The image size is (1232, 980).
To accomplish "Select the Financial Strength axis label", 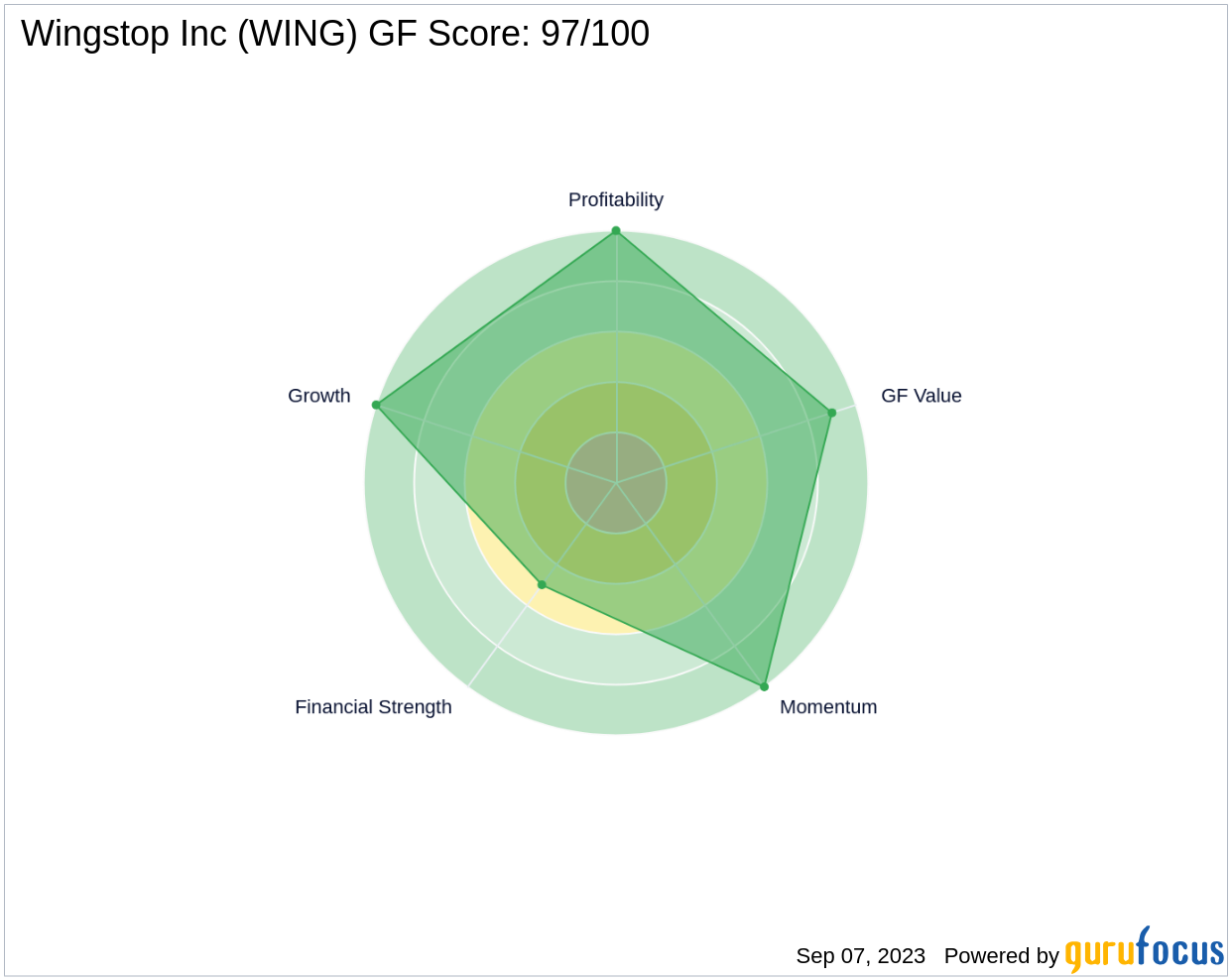I will (x=373, y=707).
